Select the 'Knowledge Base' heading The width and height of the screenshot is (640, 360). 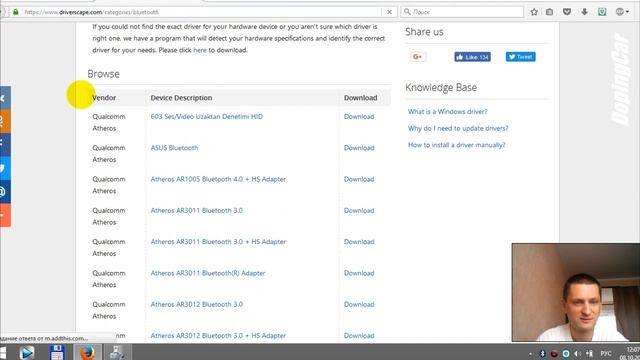(441, 87)
